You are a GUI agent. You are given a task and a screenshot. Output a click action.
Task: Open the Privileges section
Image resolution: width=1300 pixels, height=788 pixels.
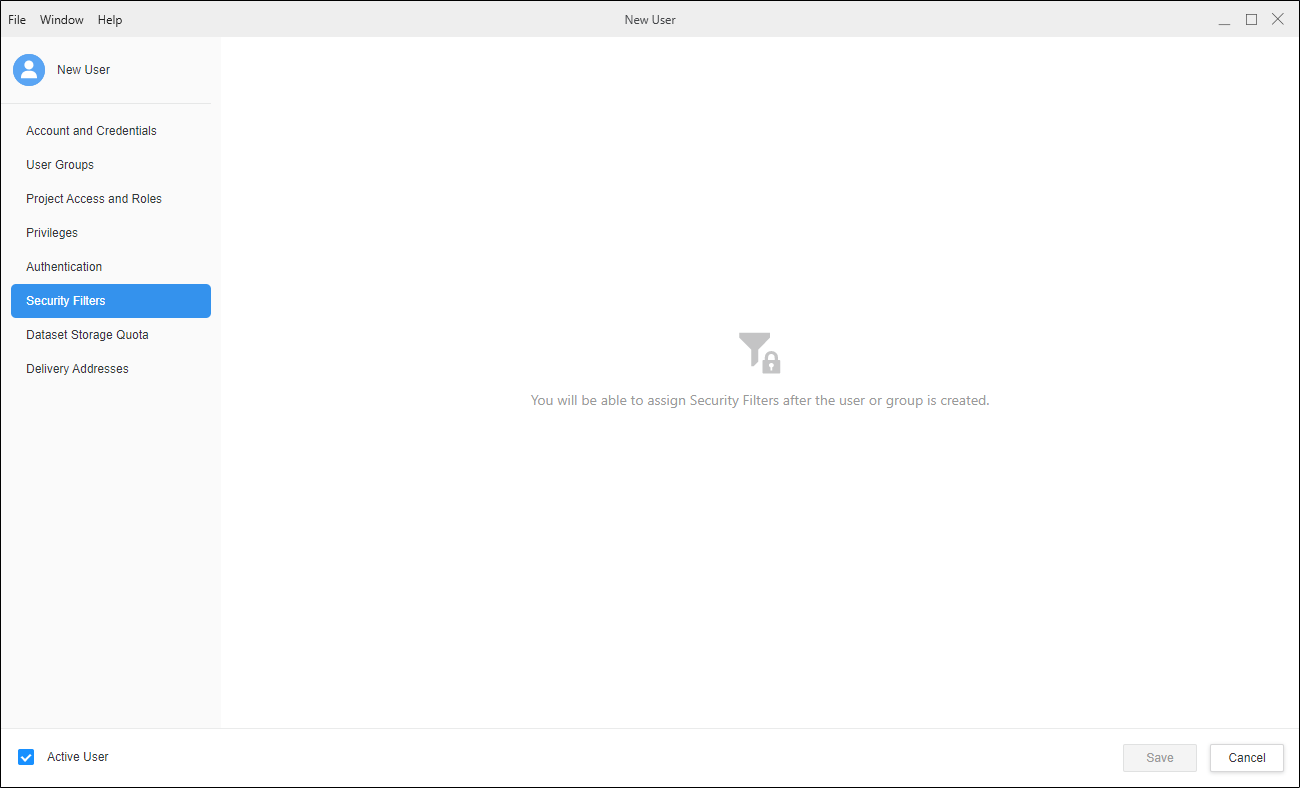point(52,233)
